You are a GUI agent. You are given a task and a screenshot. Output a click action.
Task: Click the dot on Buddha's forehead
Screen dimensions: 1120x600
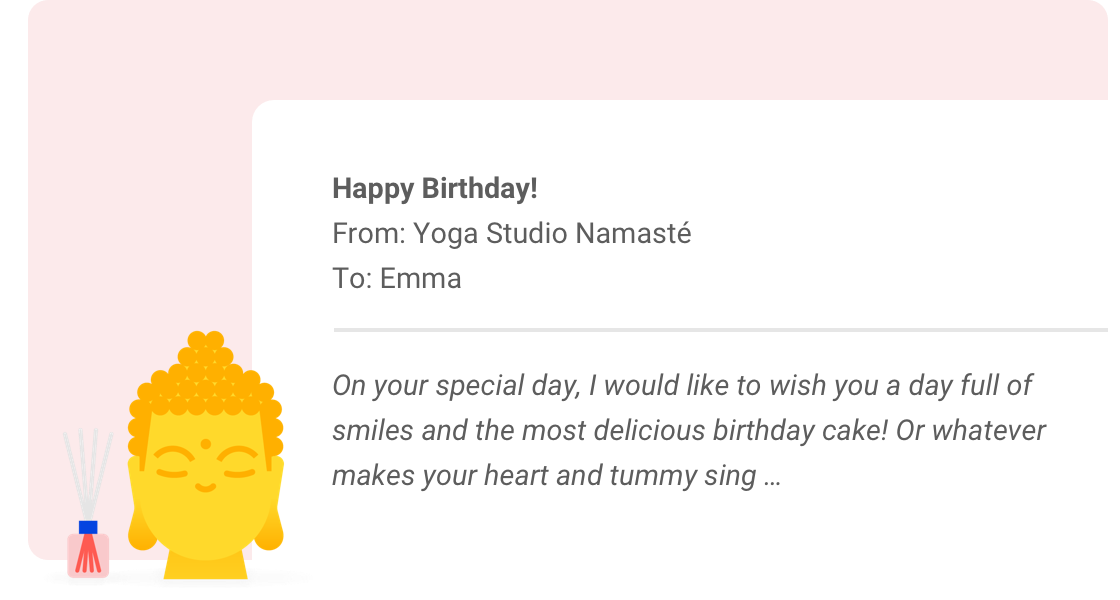click(x=206, y=443)
